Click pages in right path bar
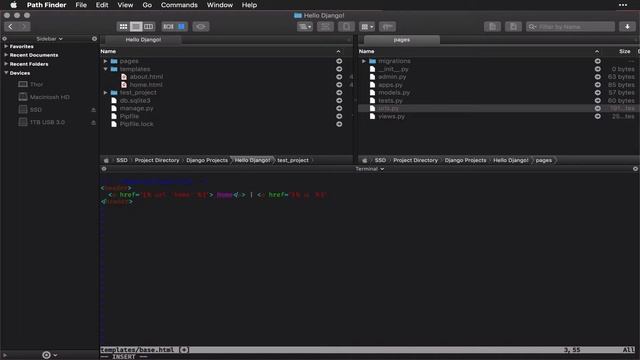640x360 pixels. [x=543, y=160]
